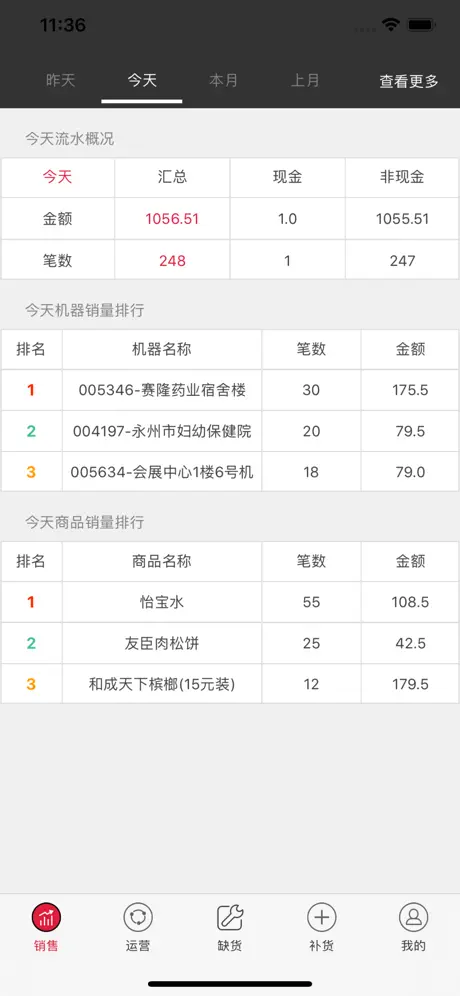460x996 pixels.
Task: Tap amount 79.0 in machine ranking
Action: (x=410, y=472)
